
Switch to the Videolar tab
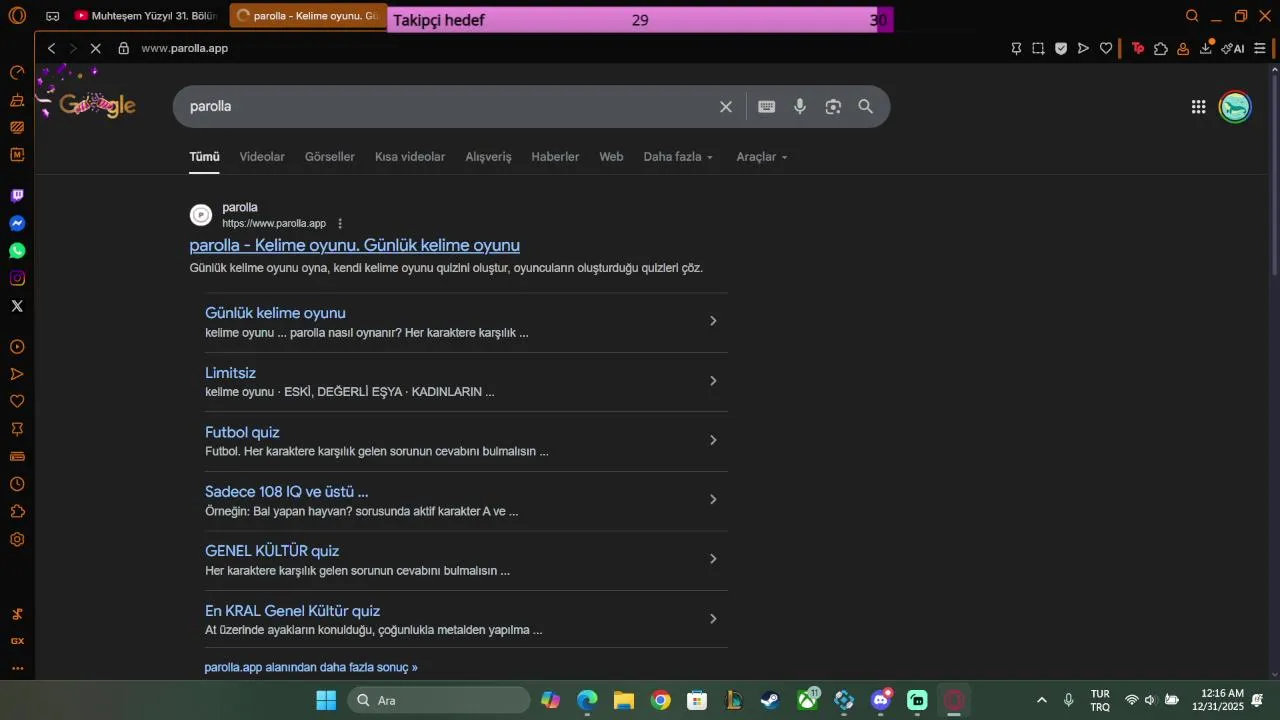262,157
